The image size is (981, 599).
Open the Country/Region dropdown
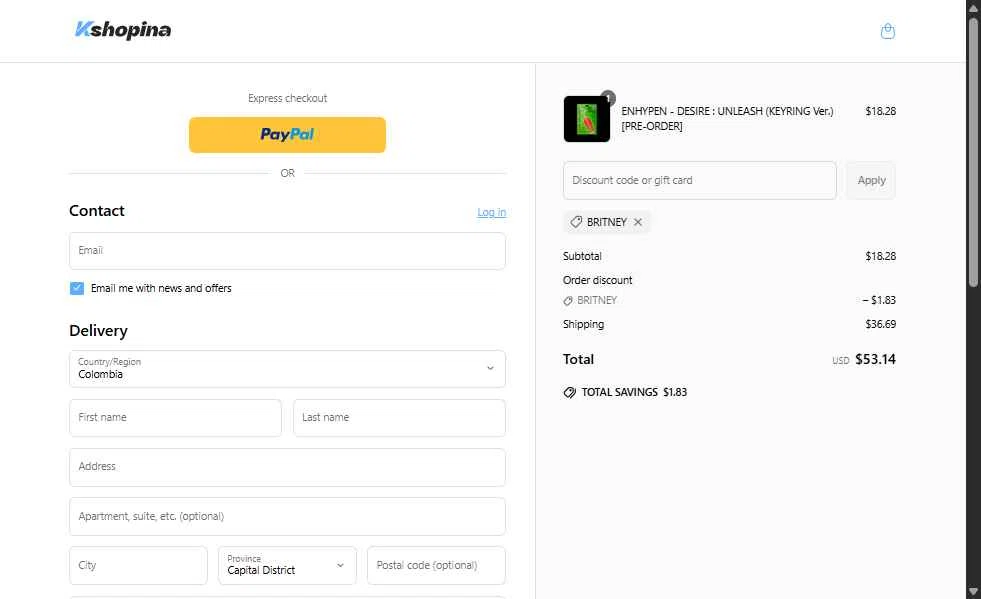pyautogui.click(x=287, y=369)
